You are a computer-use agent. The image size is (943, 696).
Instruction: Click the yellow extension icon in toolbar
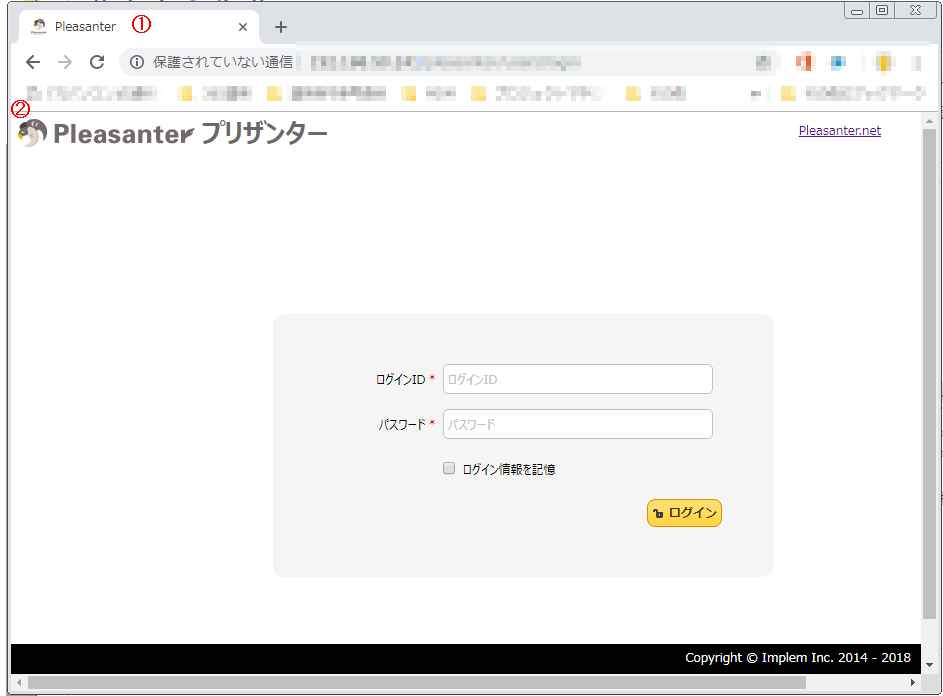tap(883, 63)
